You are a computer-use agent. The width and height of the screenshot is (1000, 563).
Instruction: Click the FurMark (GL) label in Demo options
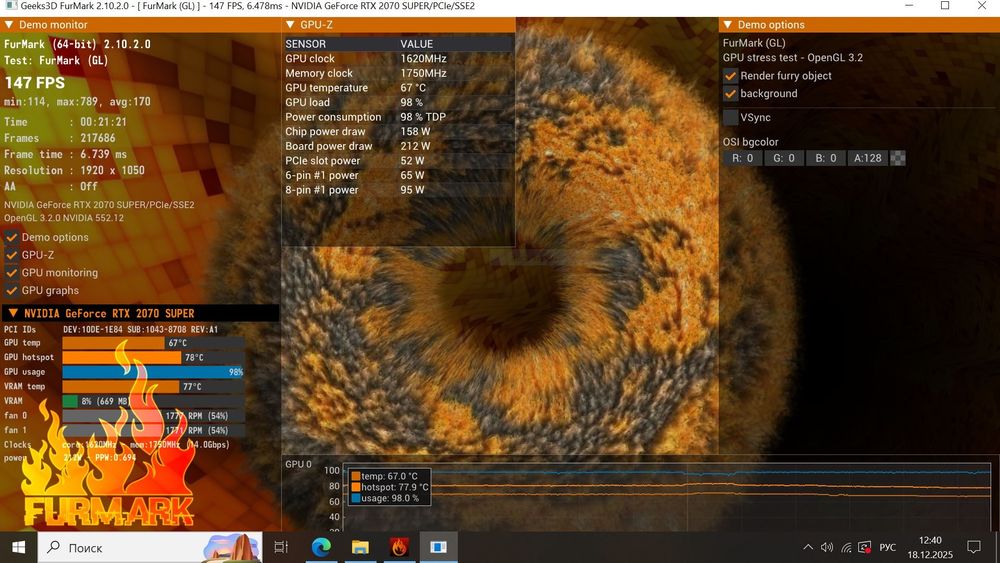tap(754, 43)
